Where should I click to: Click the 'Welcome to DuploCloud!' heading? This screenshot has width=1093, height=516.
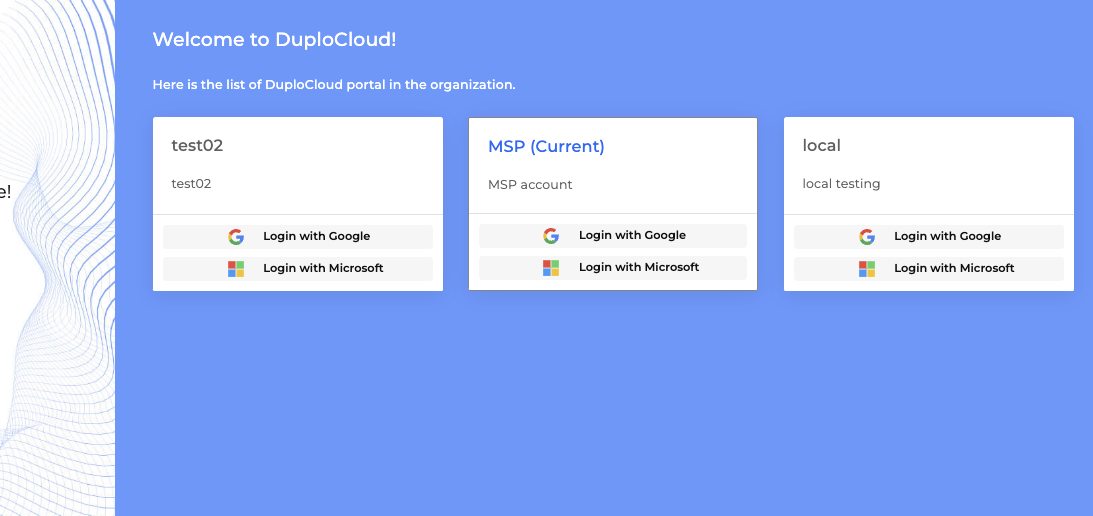pyautogui.click(x=274, y=40)
